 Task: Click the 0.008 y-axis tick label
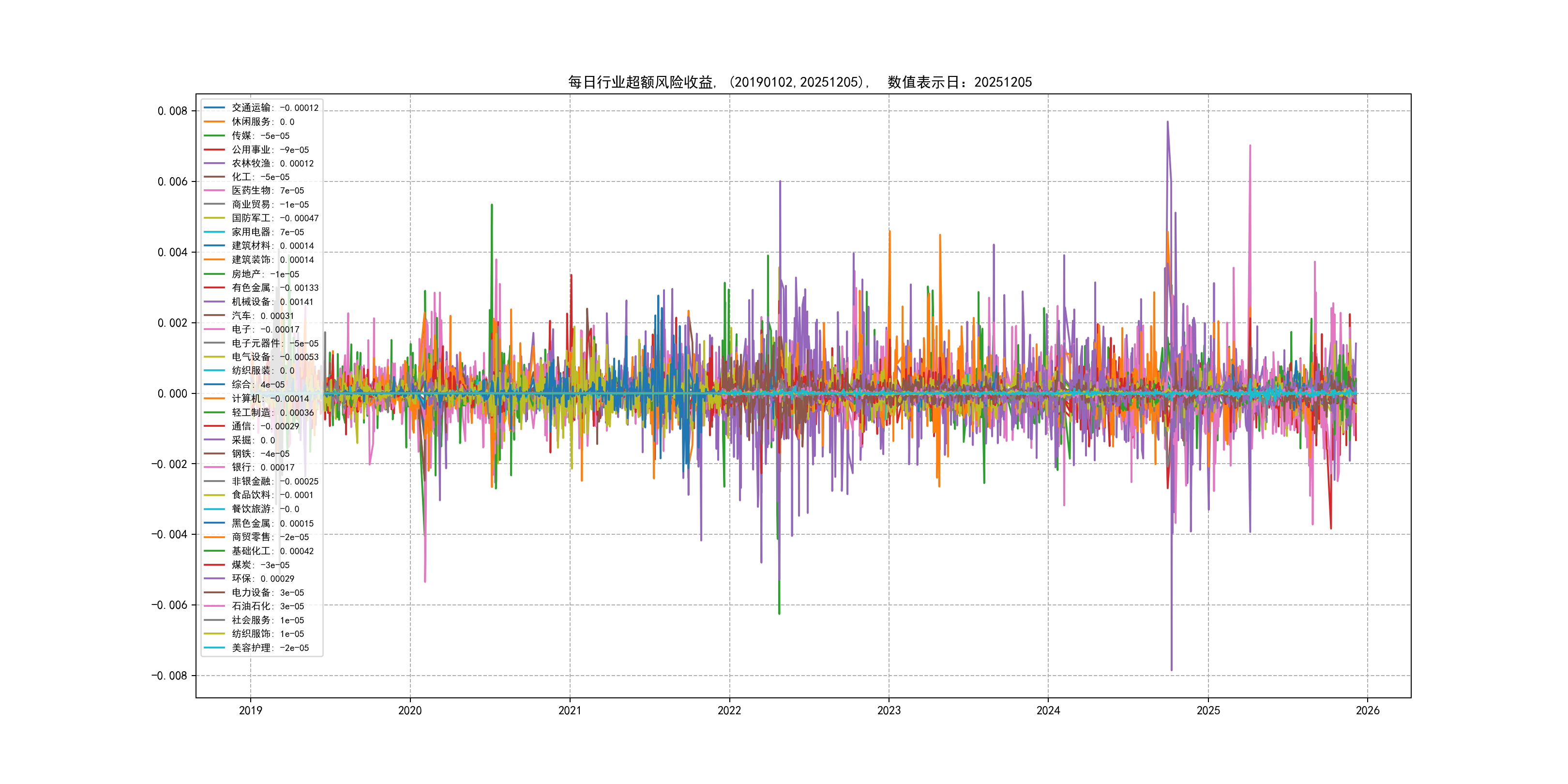pos(172,111)
